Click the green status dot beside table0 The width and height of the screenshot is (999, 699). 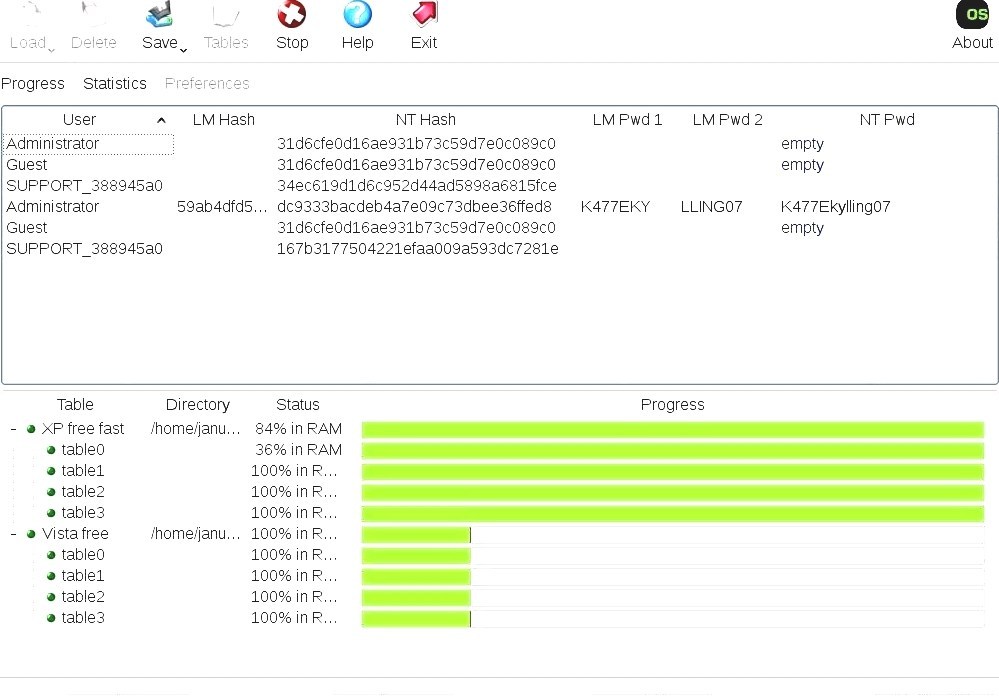point(50,449)
